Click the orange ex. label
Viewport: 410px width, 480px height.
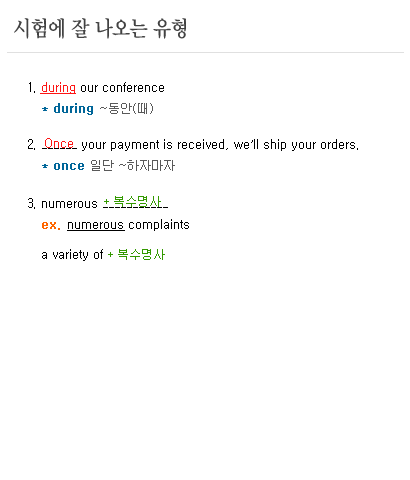51,225
